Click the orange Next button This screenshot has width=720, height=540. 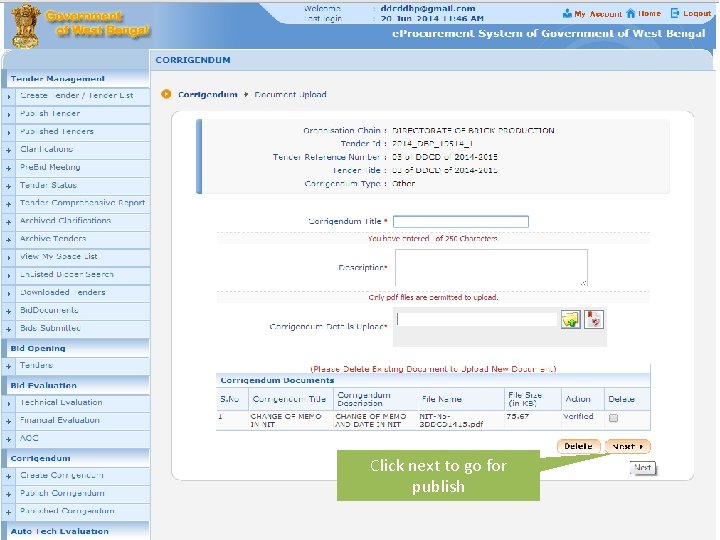click(628, 446)
